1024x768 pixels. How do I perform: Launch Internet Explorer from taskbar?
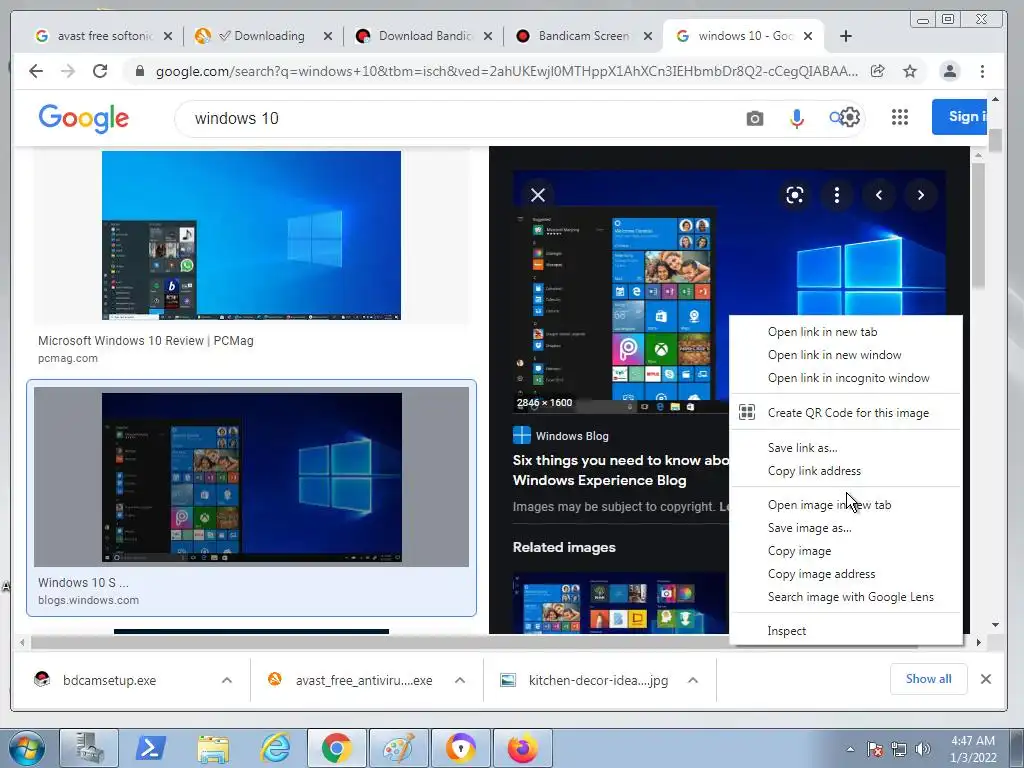[x=275, y=748]
